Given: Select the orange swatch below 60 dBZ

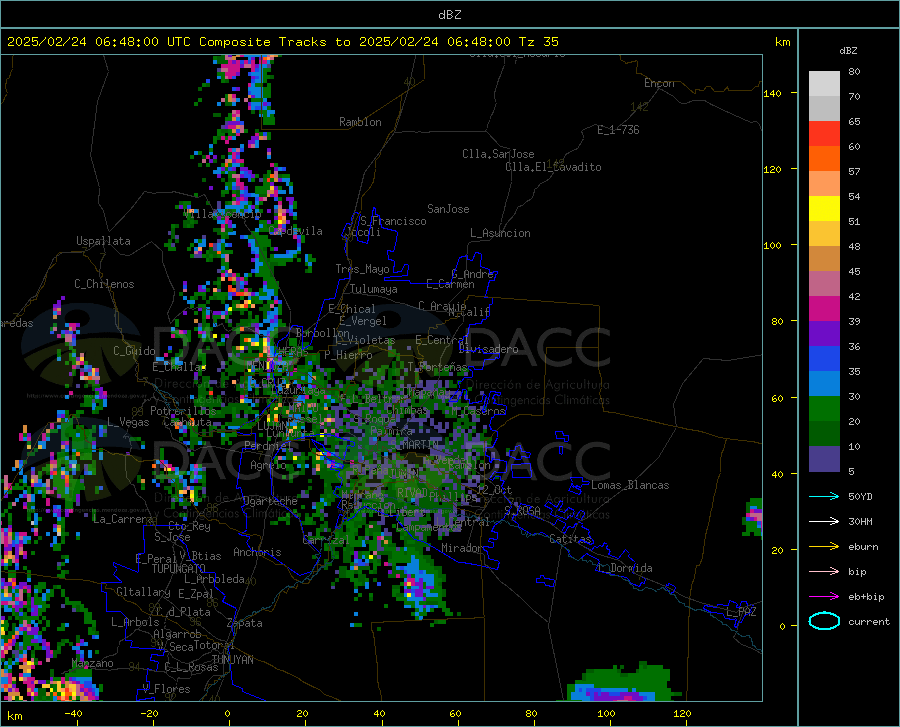Looking at the screenshot, I should [824, 158].
